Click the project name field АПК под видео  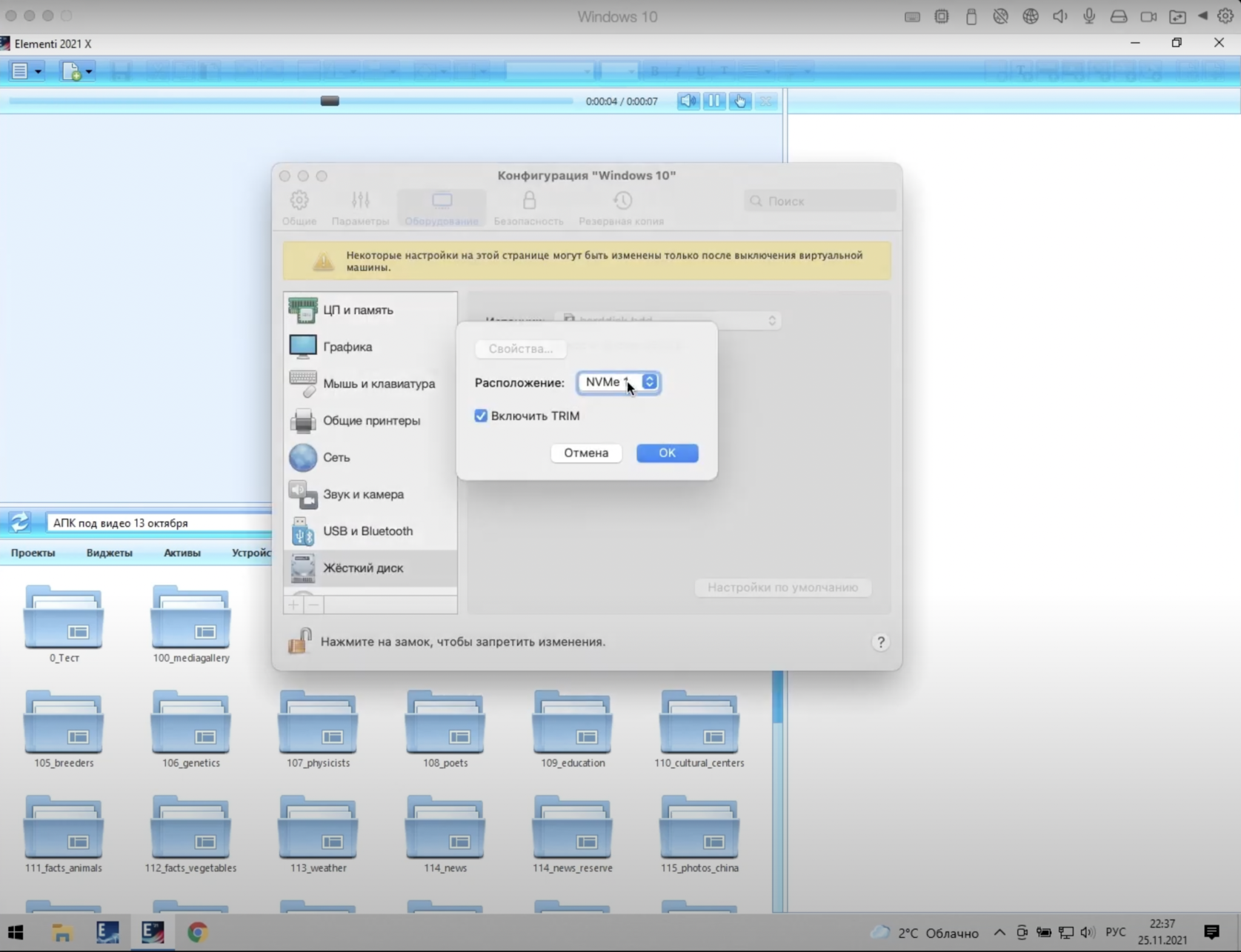click(159, 523)
